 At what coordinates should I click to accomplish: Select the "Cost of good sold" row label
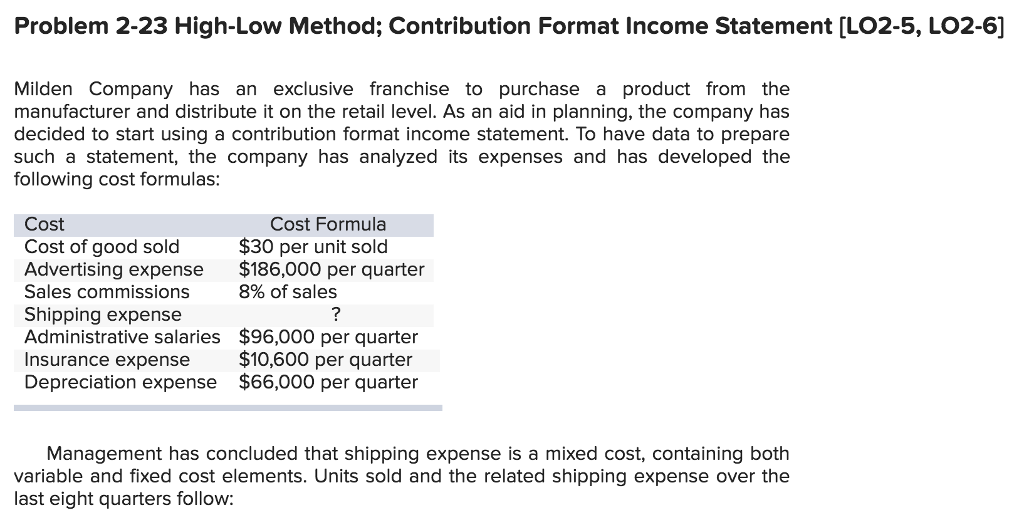pyautogui.click(x=102, y=247)
